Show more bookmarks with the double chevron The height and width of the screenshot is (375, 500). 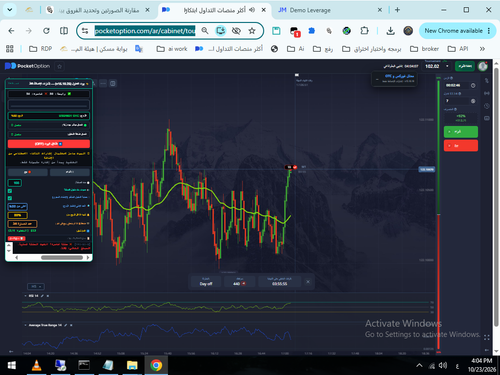[x=482, y=49]
